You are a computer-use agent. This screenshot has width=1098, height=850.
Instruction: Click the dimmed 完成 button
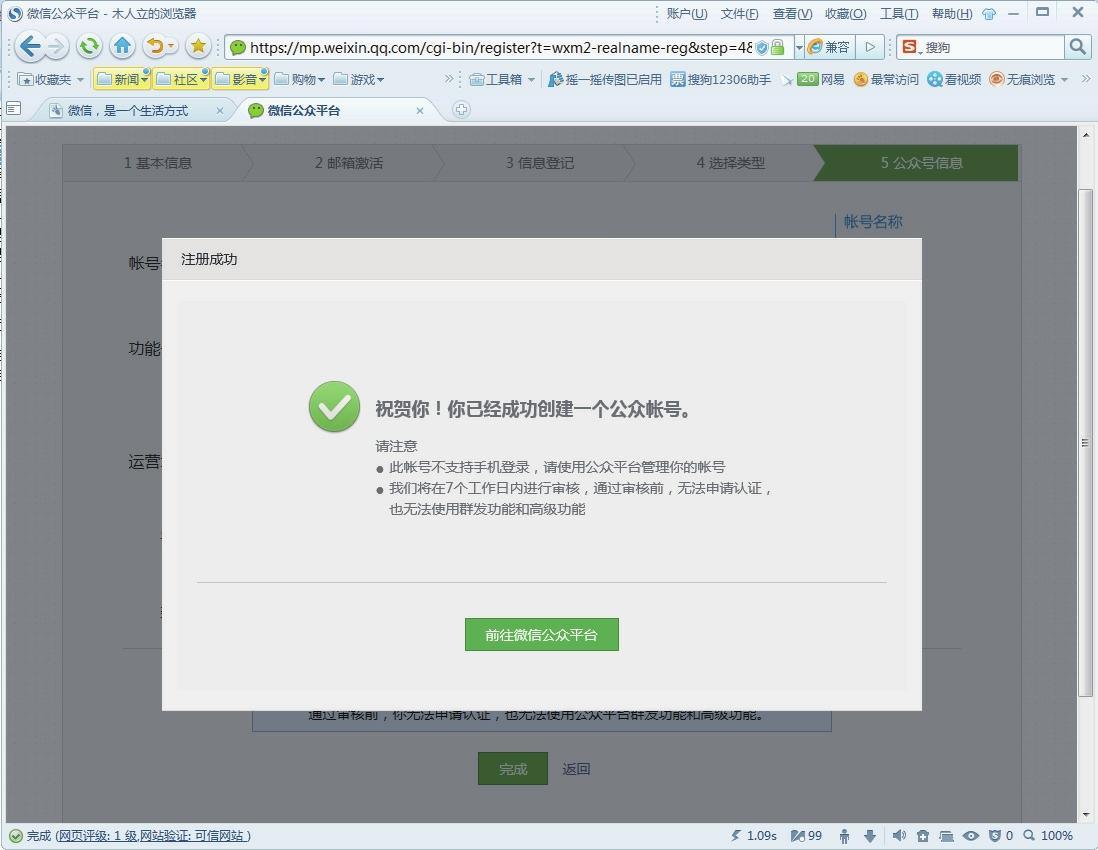(513, 769)
